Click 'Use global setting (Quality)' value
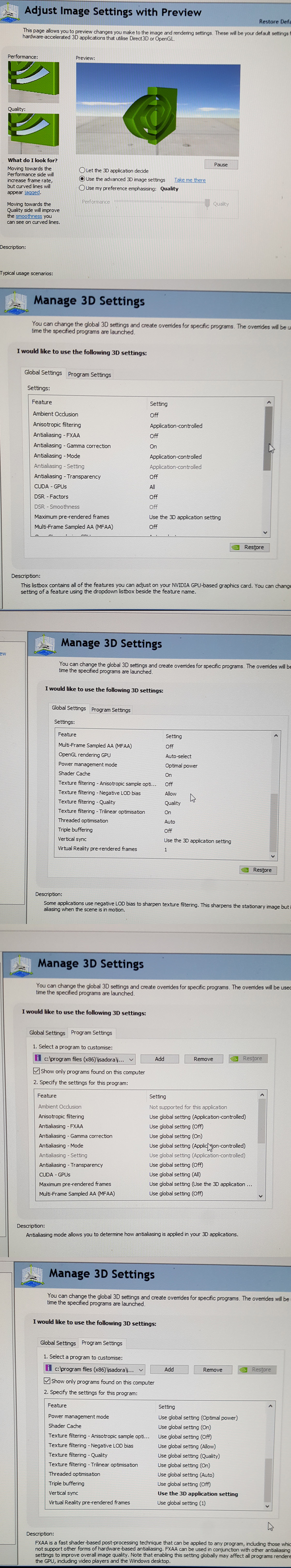The width and height of the screenshot is (291, 1568). [189, 1456]
